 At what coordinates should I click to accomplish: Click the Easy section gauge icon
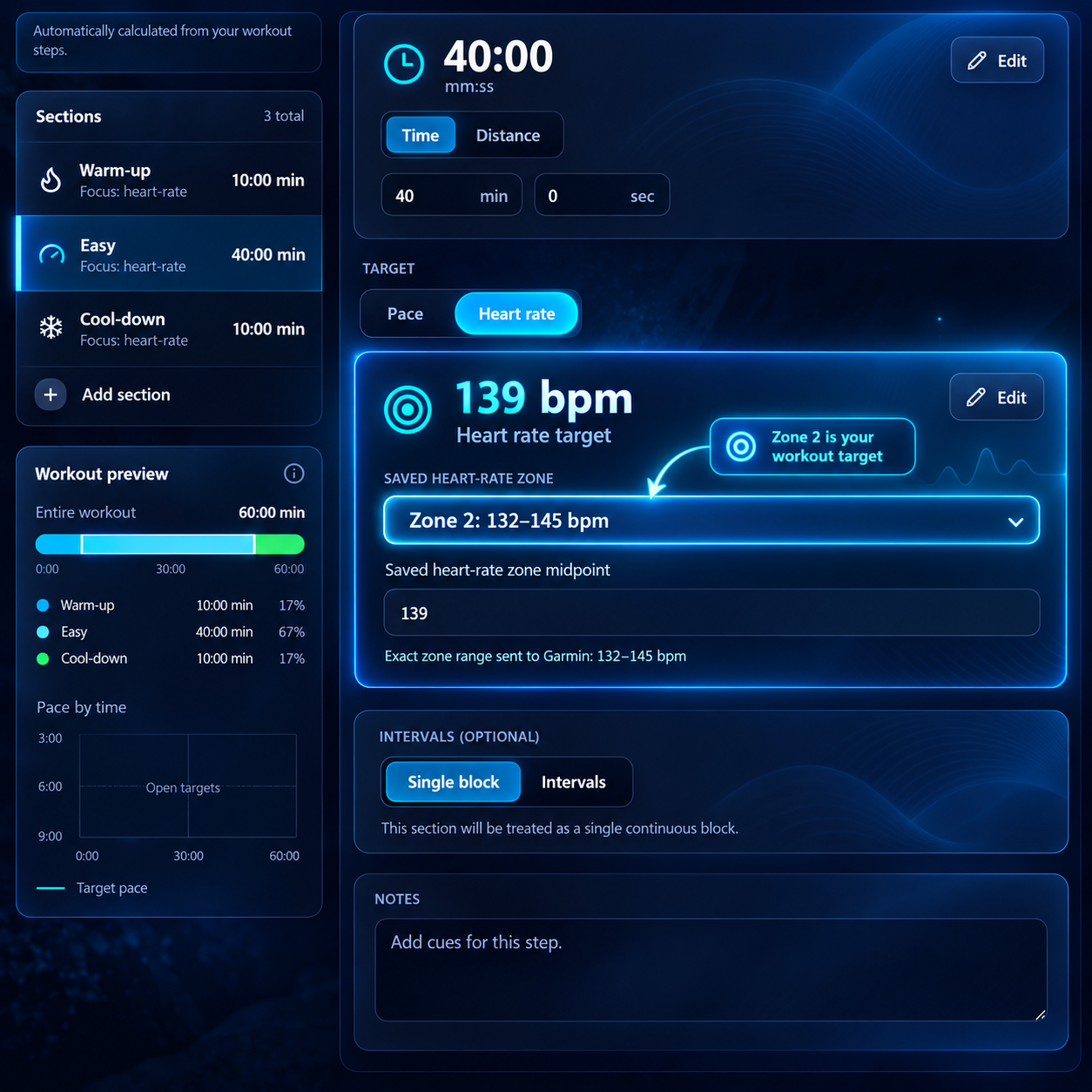[x=52, y=254]
